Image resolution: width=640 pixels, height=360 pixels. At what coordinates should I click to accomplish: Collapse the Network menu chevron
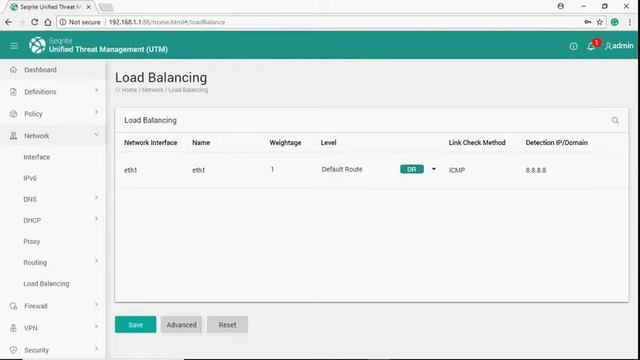[96, 134]
